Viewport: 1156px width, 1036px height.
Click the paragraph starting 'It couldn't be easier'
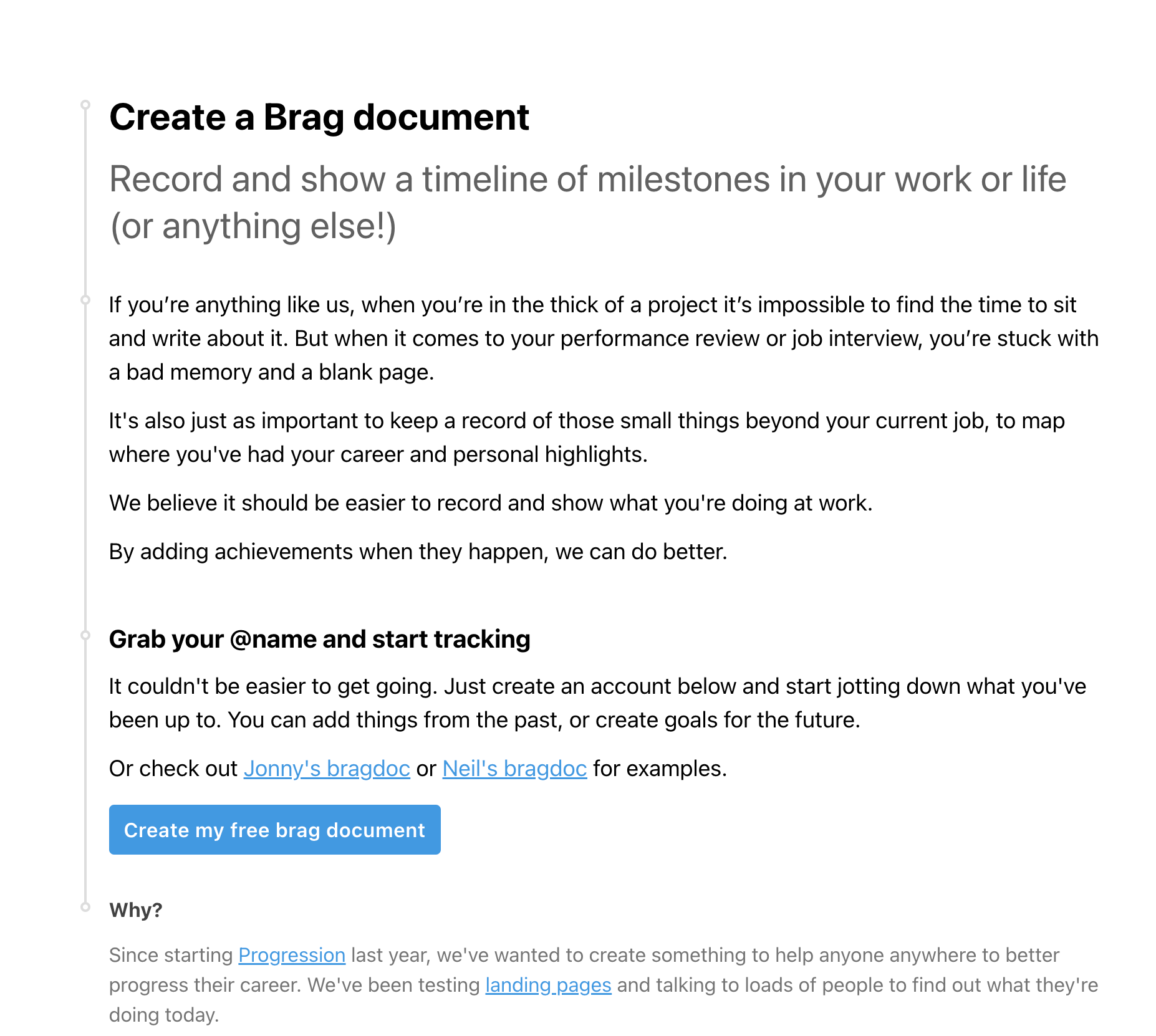597,703
